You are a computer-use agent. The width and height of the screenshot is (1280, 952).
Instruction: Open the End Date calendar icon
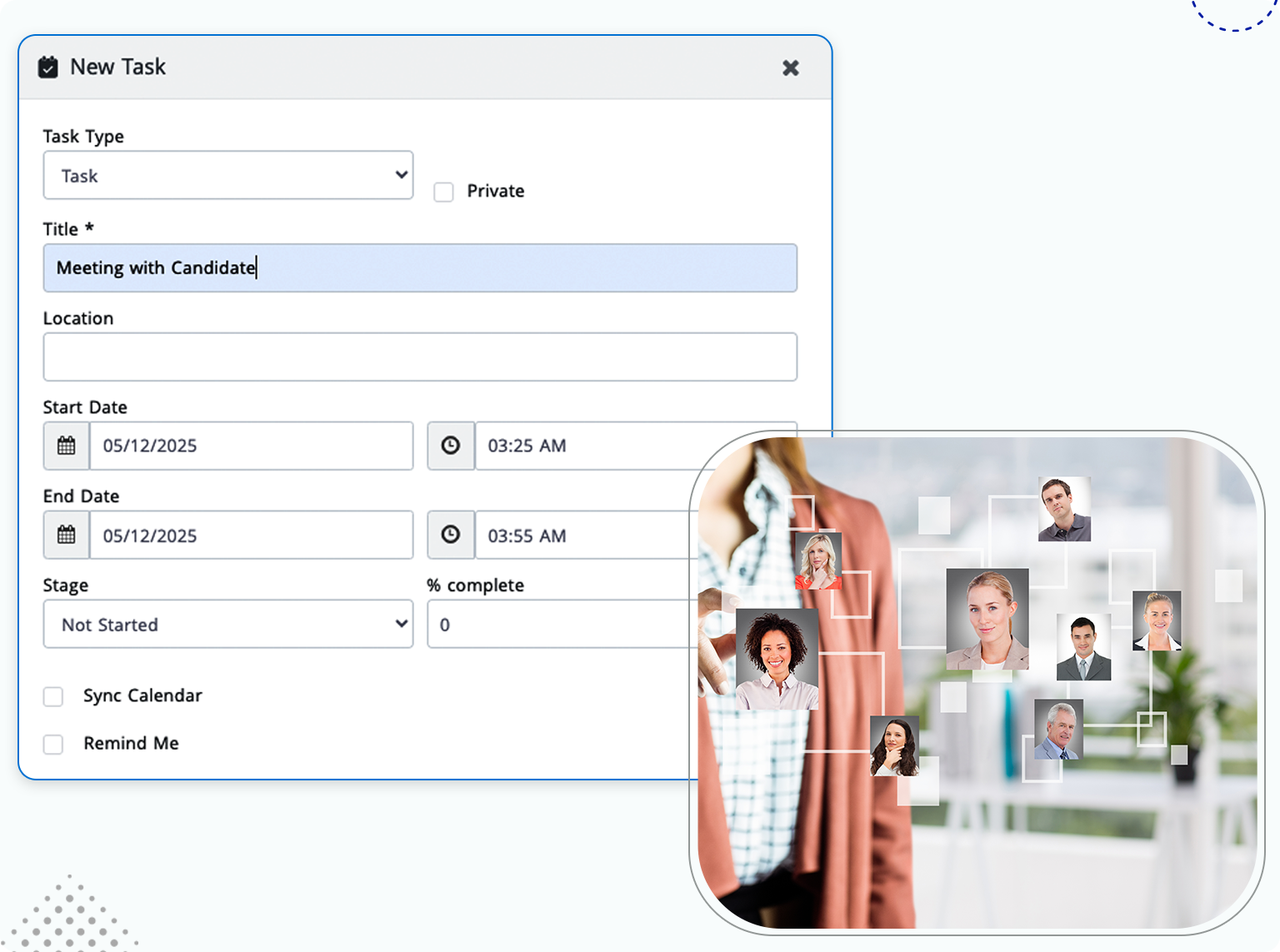pos(67,535)
